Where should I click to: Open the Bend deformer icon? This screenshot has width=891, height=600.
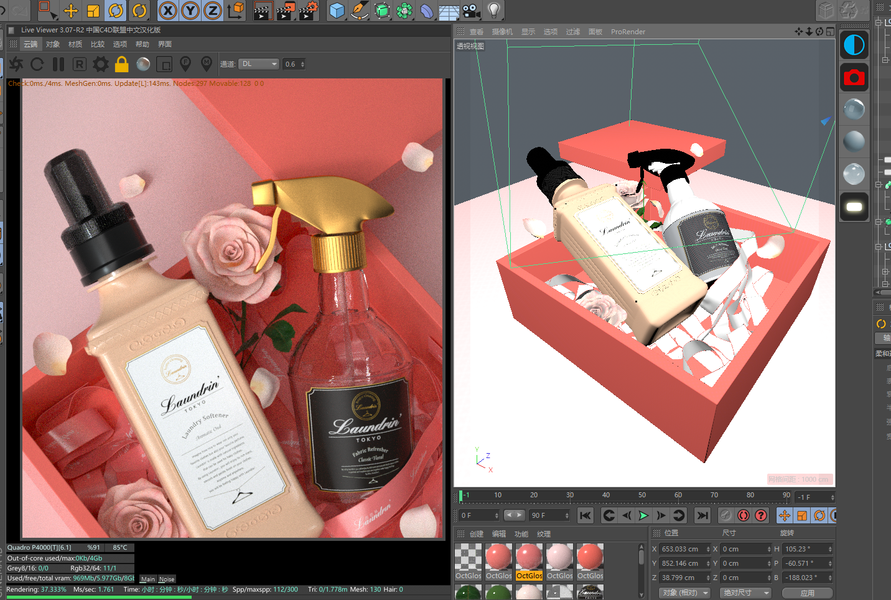[426, 10]
